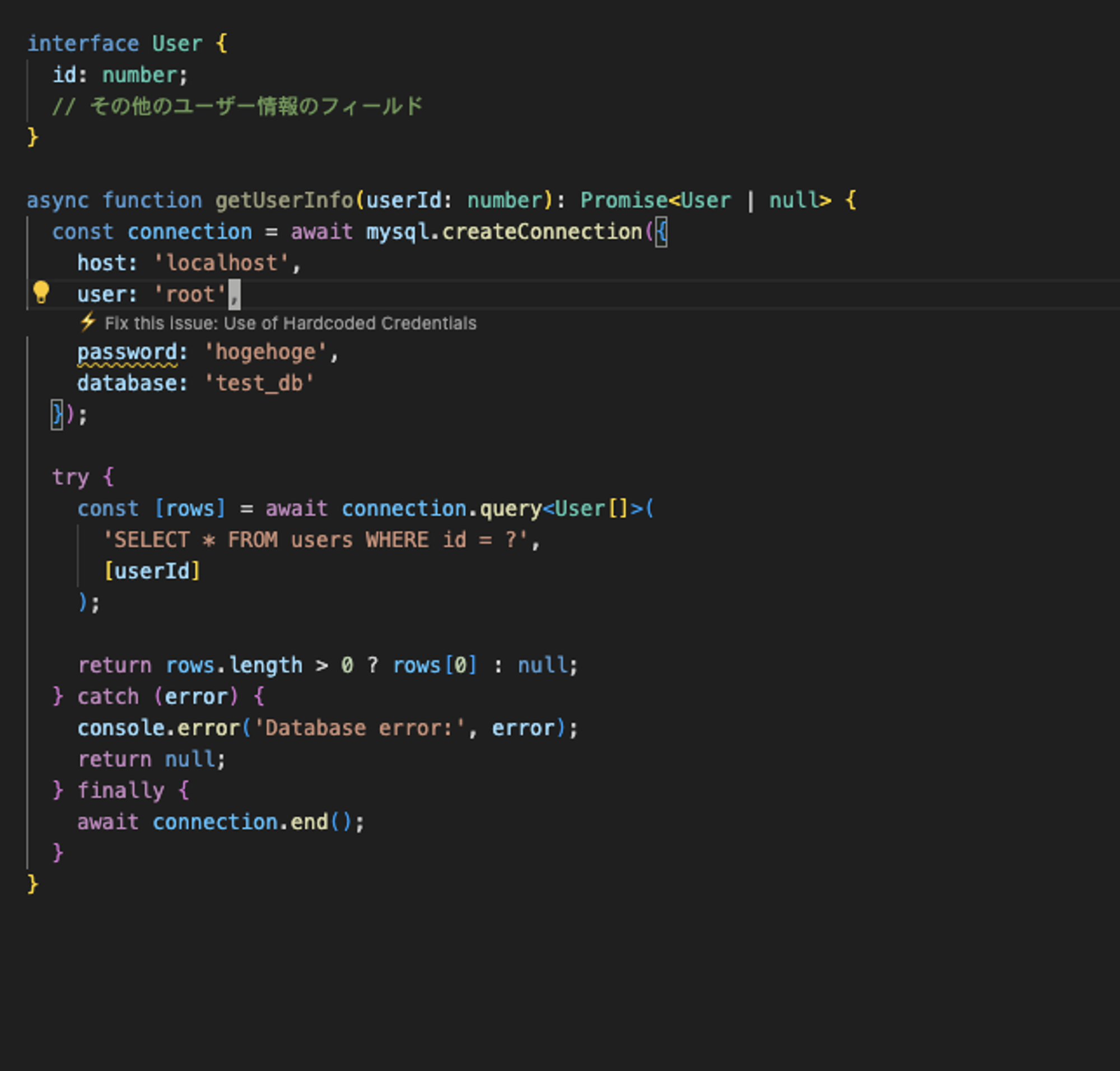The height and width of the screenshot is (1071, 1120).
Task: Click the highlighted opening brace after createConnection(
Action: coord(661,232)
